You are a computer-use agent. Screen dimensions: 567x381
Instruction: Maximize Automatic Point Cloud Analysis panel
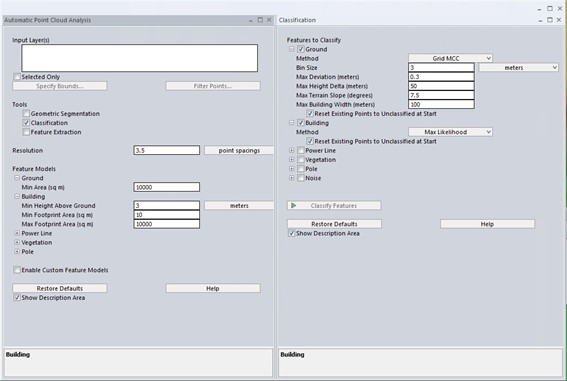coord(260,20)
